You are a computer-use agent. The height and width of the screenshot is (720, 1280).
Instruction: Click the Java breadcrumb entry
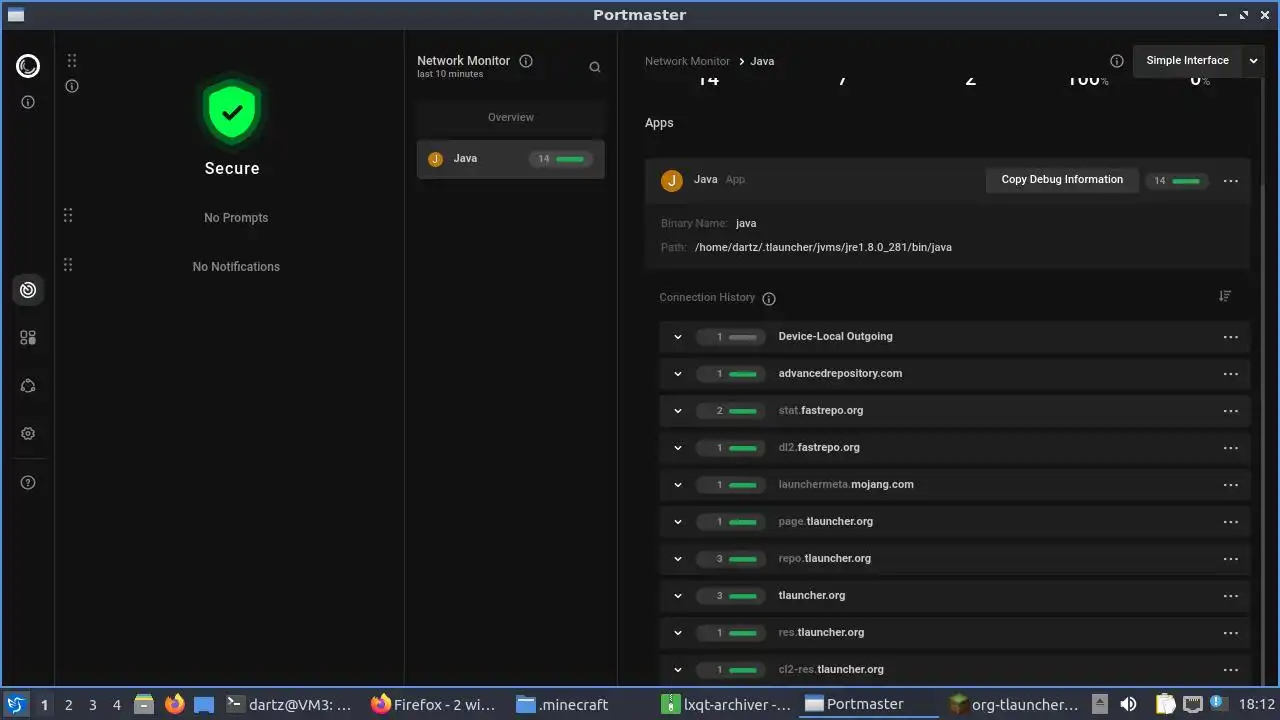tap(762, 61)
